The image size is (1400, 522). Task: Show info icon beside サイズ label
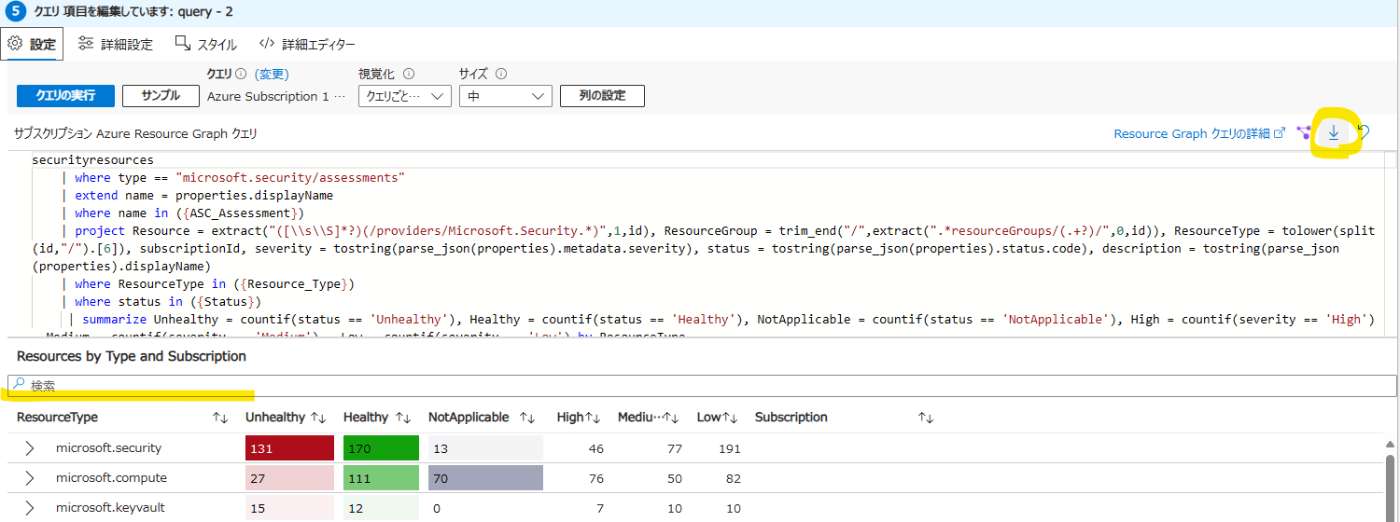click(x=501, y=74)
